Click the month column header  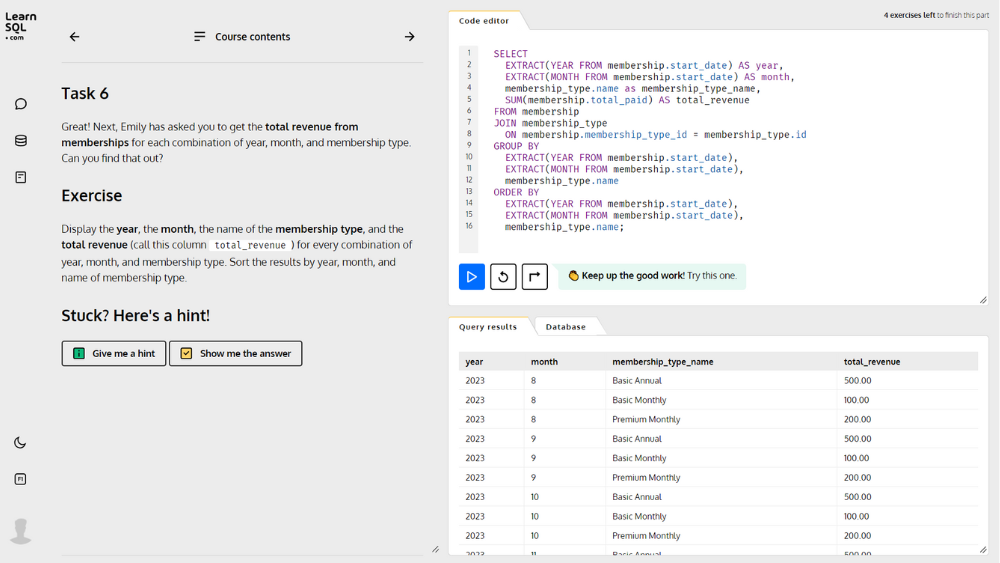point(544,362)
